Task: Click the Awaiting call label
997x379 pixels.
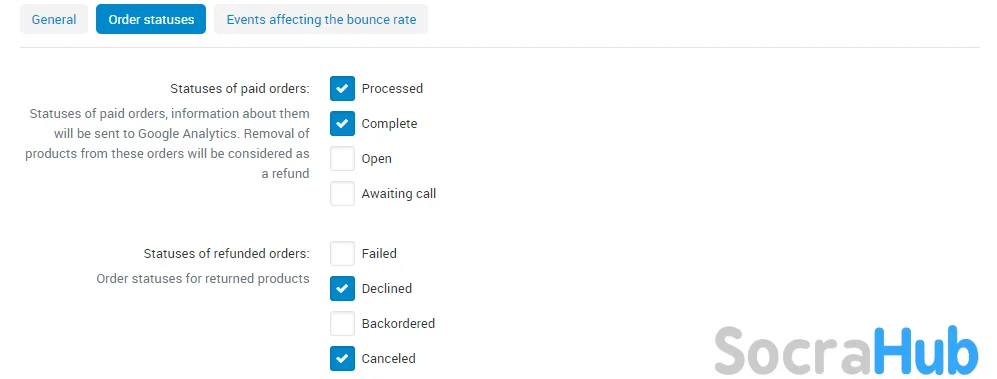Action: click(x=399, y=193)
